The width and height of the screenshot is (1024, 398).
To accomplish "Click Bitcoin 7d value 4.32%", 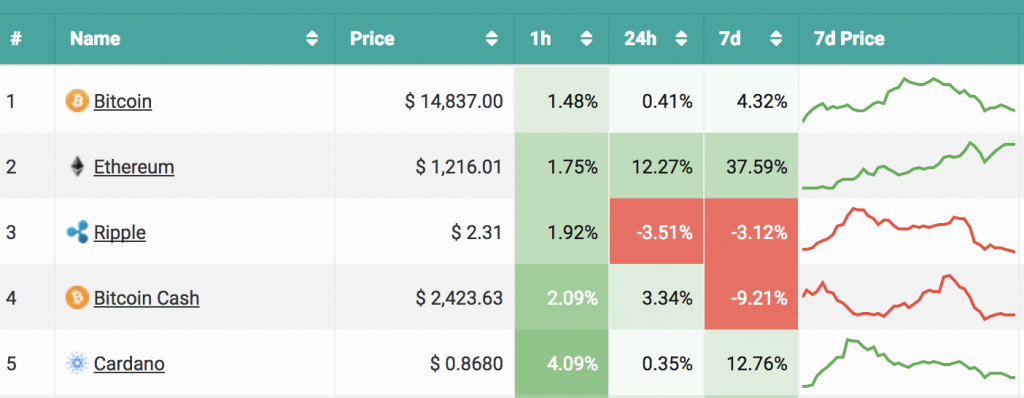I will pos(761,101).
